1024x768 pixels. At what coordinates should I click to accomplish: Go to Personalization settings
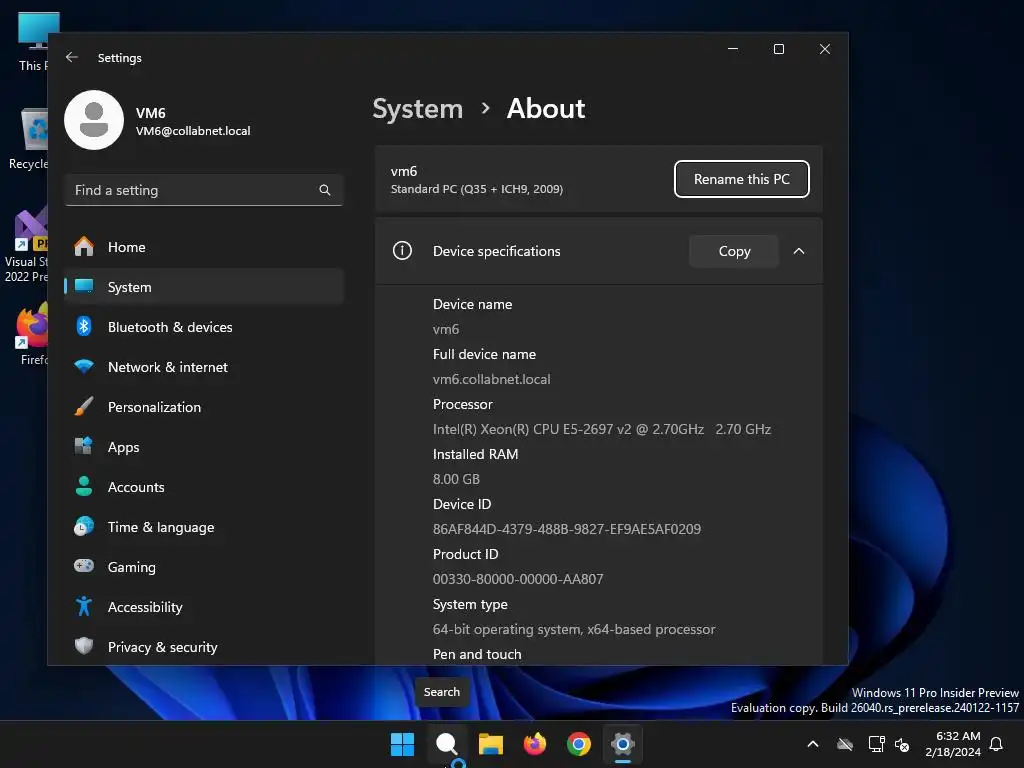coord(204,407)
